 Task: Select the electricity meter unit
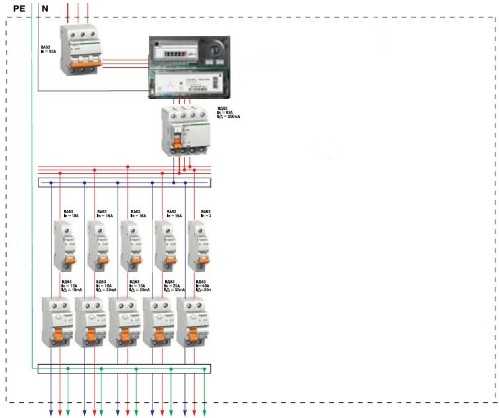[x=189, y=67]
